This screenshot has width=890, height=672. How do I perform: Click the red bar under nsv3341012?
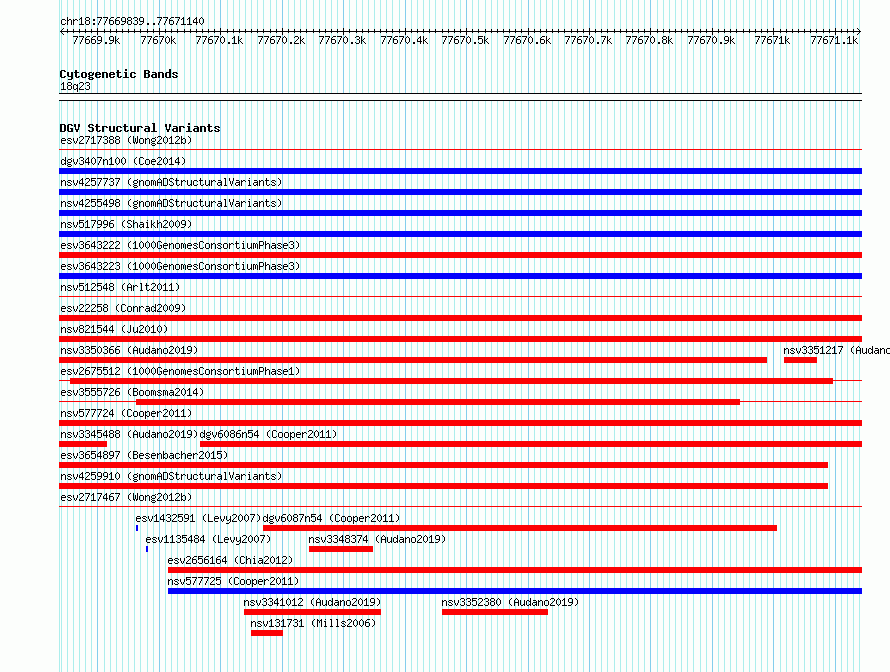(x=312, y=612)
